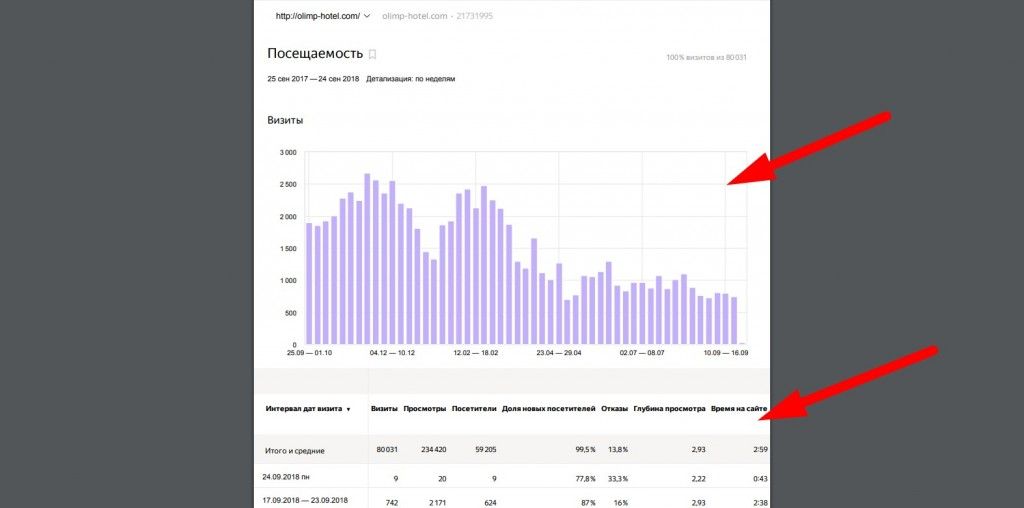Click the bookmark icon next to Посещаемость
Image resolution: width=1024 pixels, height=508 pixels.
pyautogui.click(x=373, y=54)
